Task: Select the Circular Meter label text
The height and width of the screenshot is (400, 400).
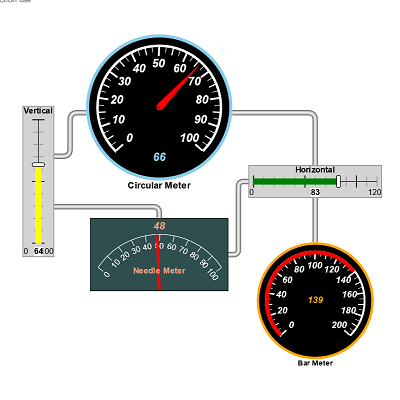Action: tap(159, 186)
